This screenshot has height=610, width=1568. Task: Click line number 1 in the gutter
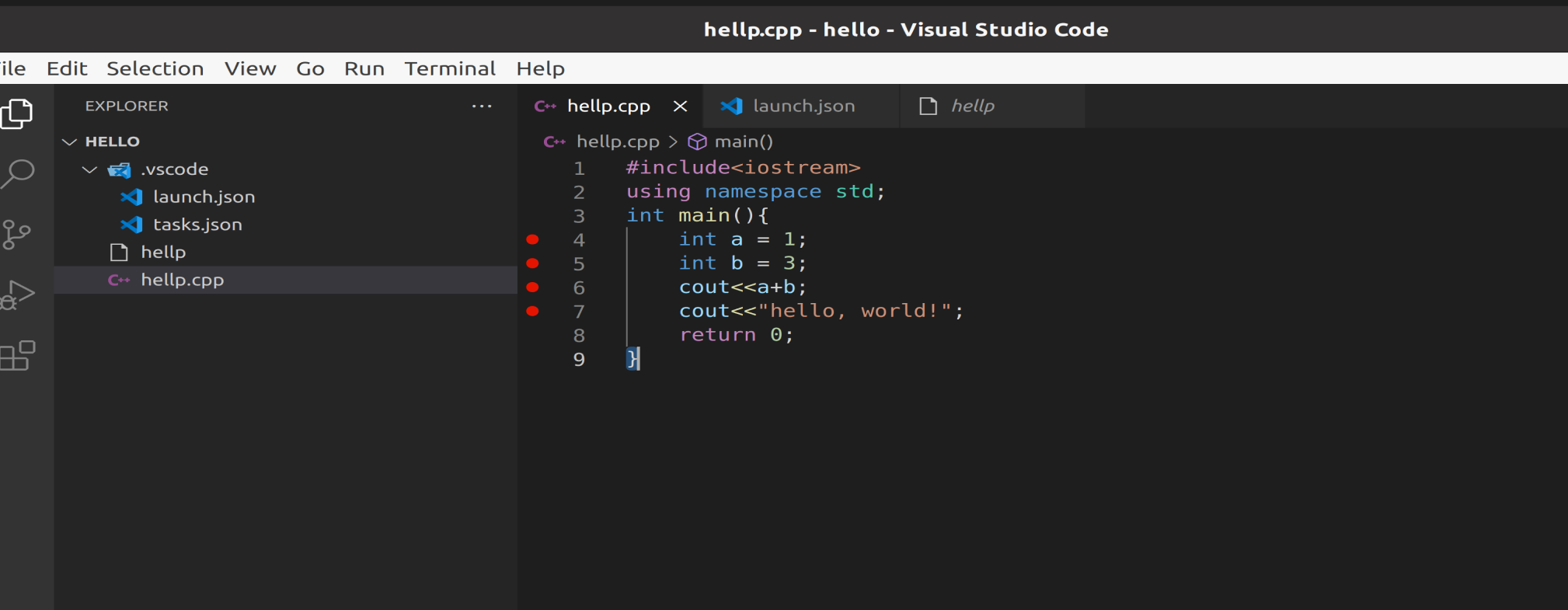[x=579, y=169]
